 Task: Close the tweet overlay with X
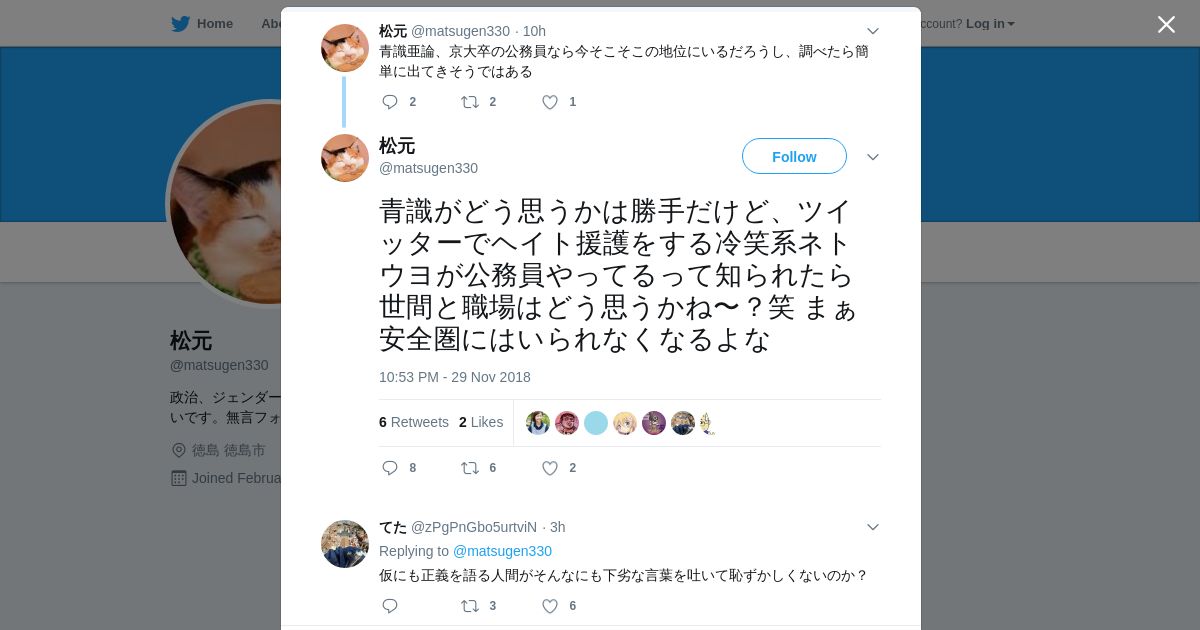pos(1166,24)
